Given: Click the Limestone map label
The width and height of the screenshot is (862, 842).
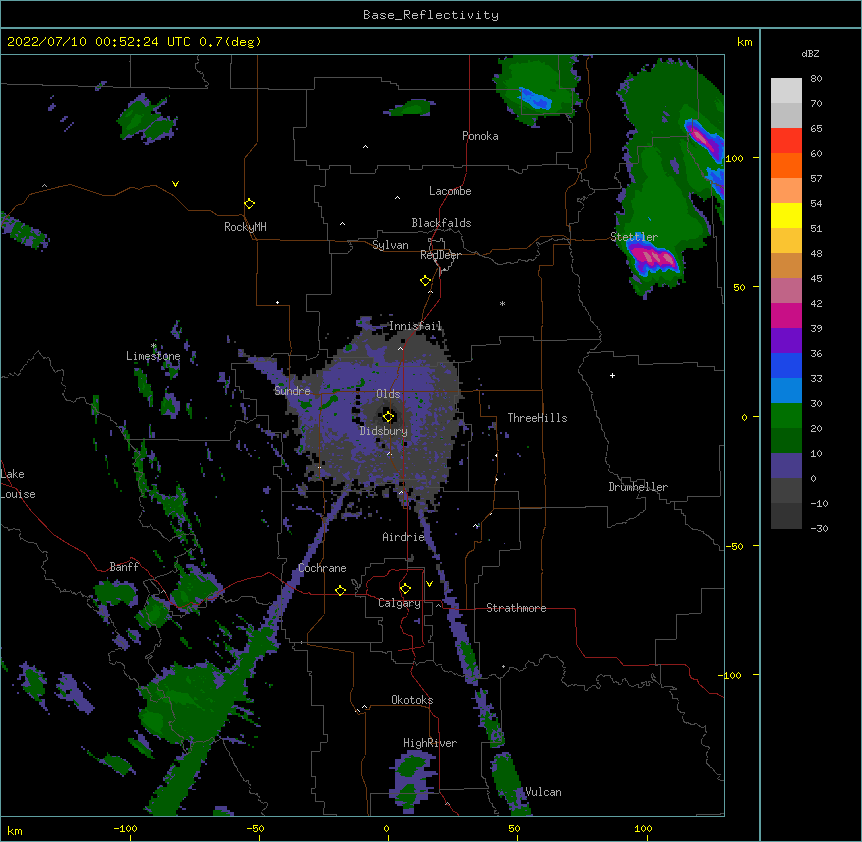Looking at the screenshot, I should point(153,356).
